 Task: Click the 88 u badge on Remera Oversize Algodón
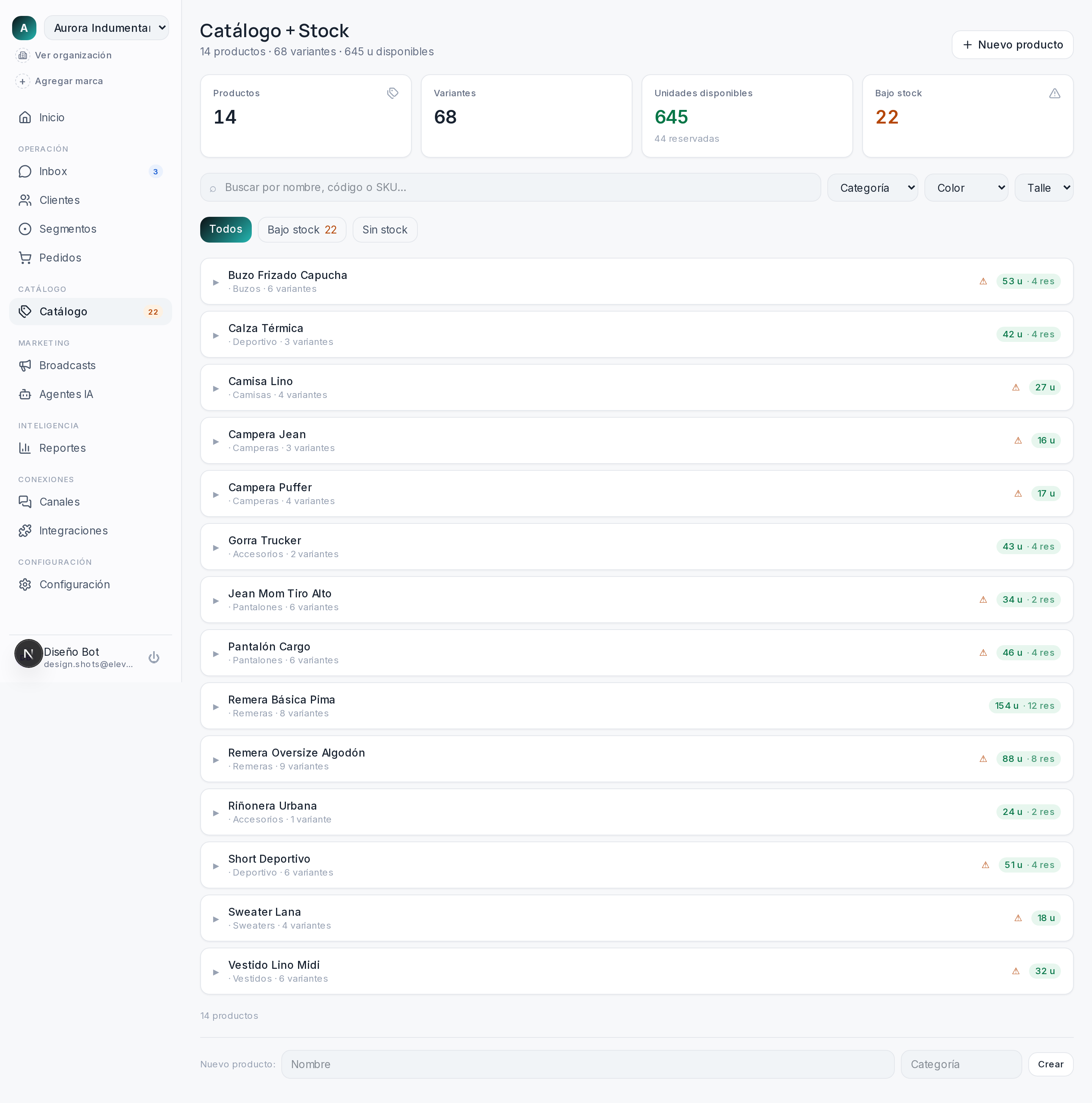pyautogui.click(x=1028, y=759)
